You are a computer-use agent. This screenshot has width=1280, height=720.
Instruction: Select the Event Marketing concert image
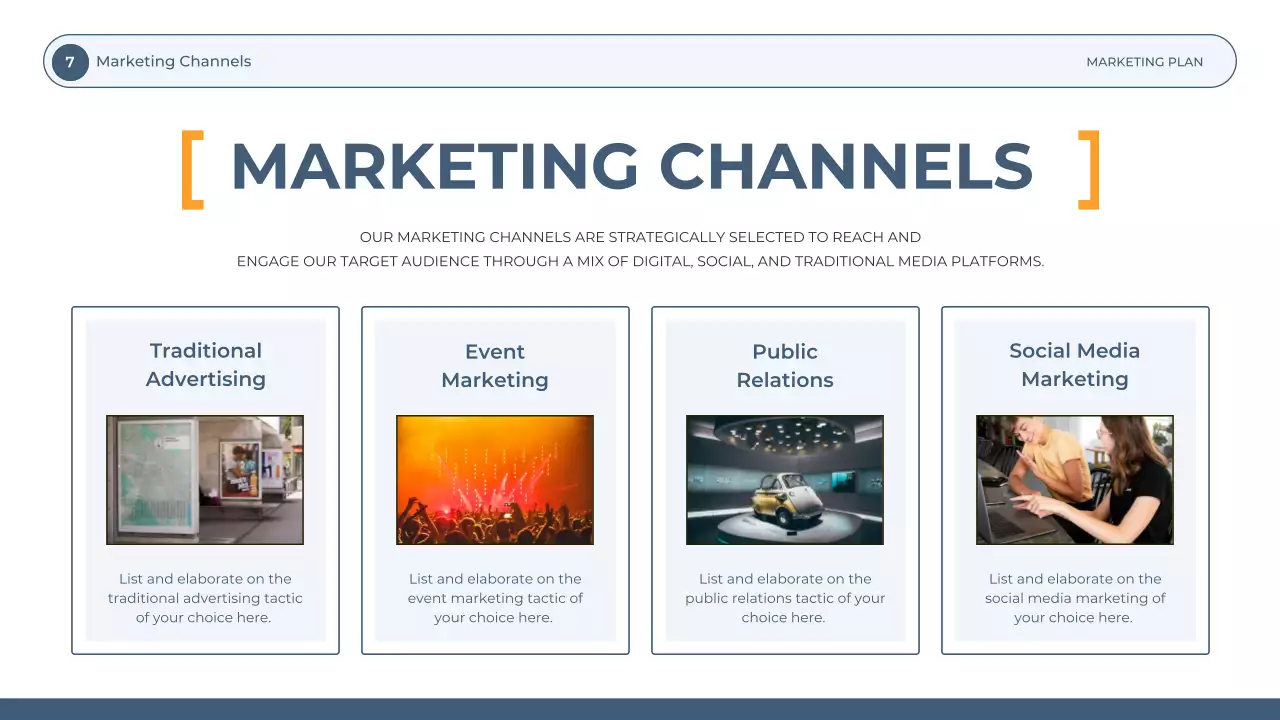point(495,480)
